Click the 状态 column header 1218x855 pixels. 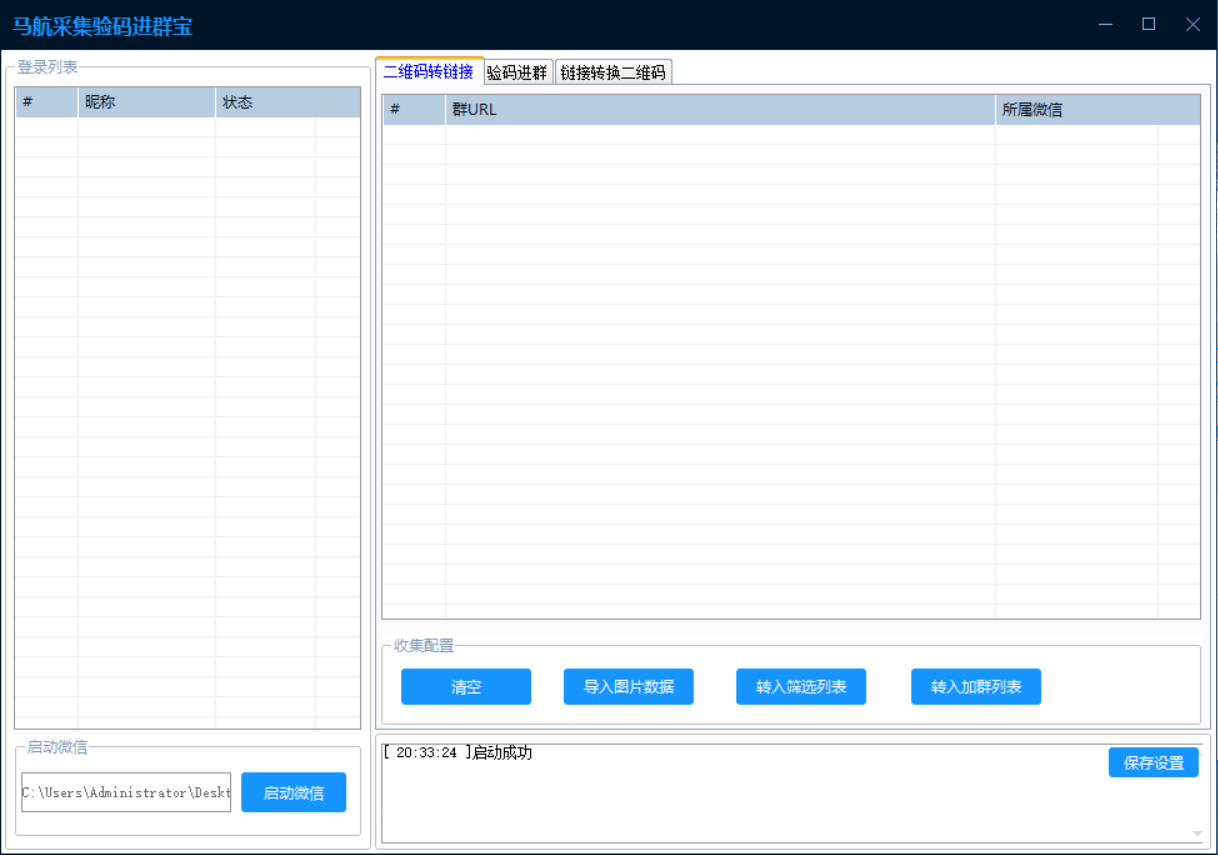click(288, 103)
